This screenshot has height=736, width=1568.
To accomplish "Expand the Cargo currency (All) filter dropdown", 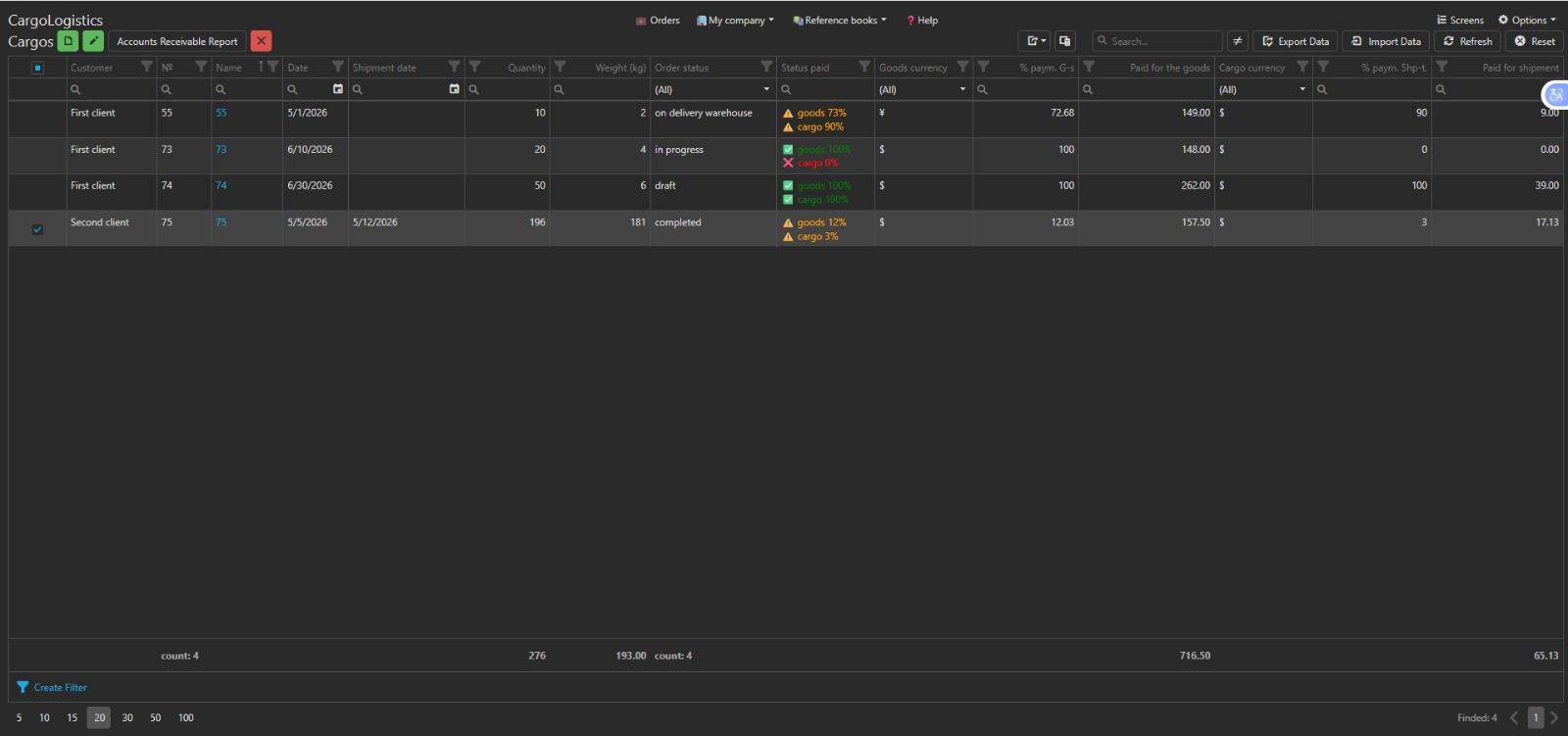I will click(x=1302, y=89).
